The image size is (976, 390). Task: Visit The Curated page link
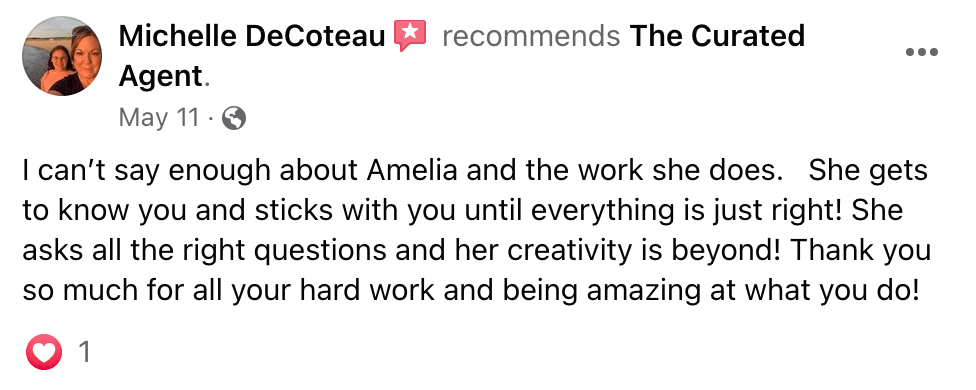tap(718, 36)
